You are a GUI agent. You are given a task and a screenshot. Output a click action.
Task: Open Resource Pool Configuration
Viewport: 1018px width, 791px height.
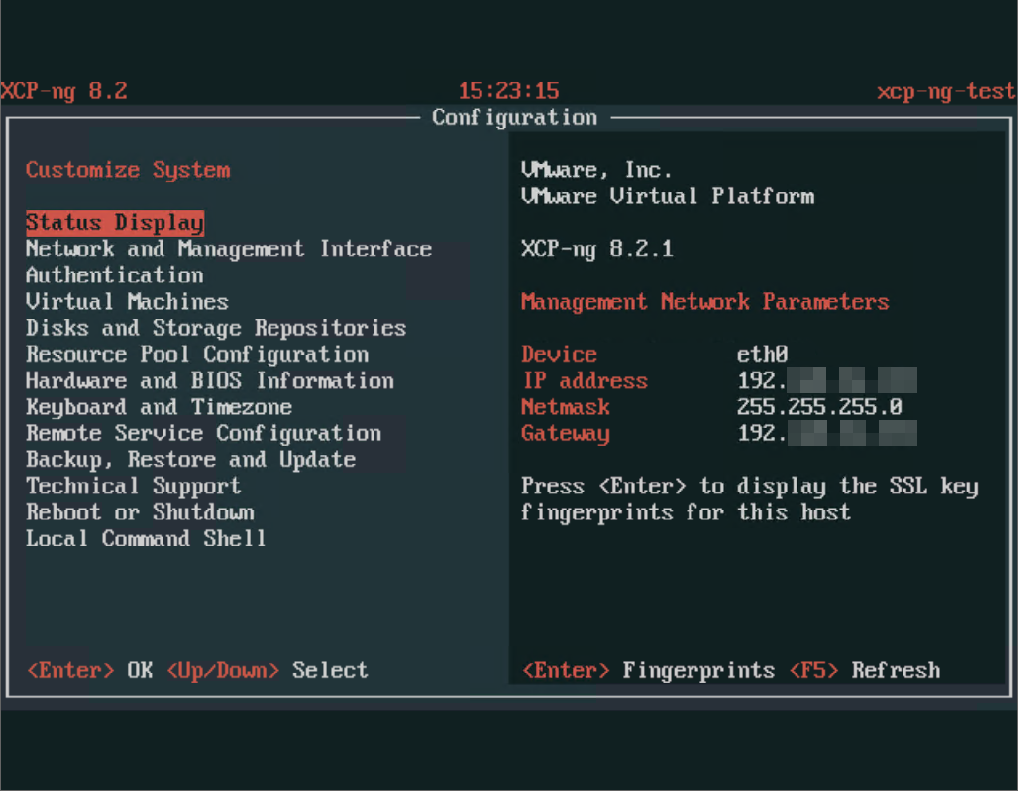pos(197,355)
